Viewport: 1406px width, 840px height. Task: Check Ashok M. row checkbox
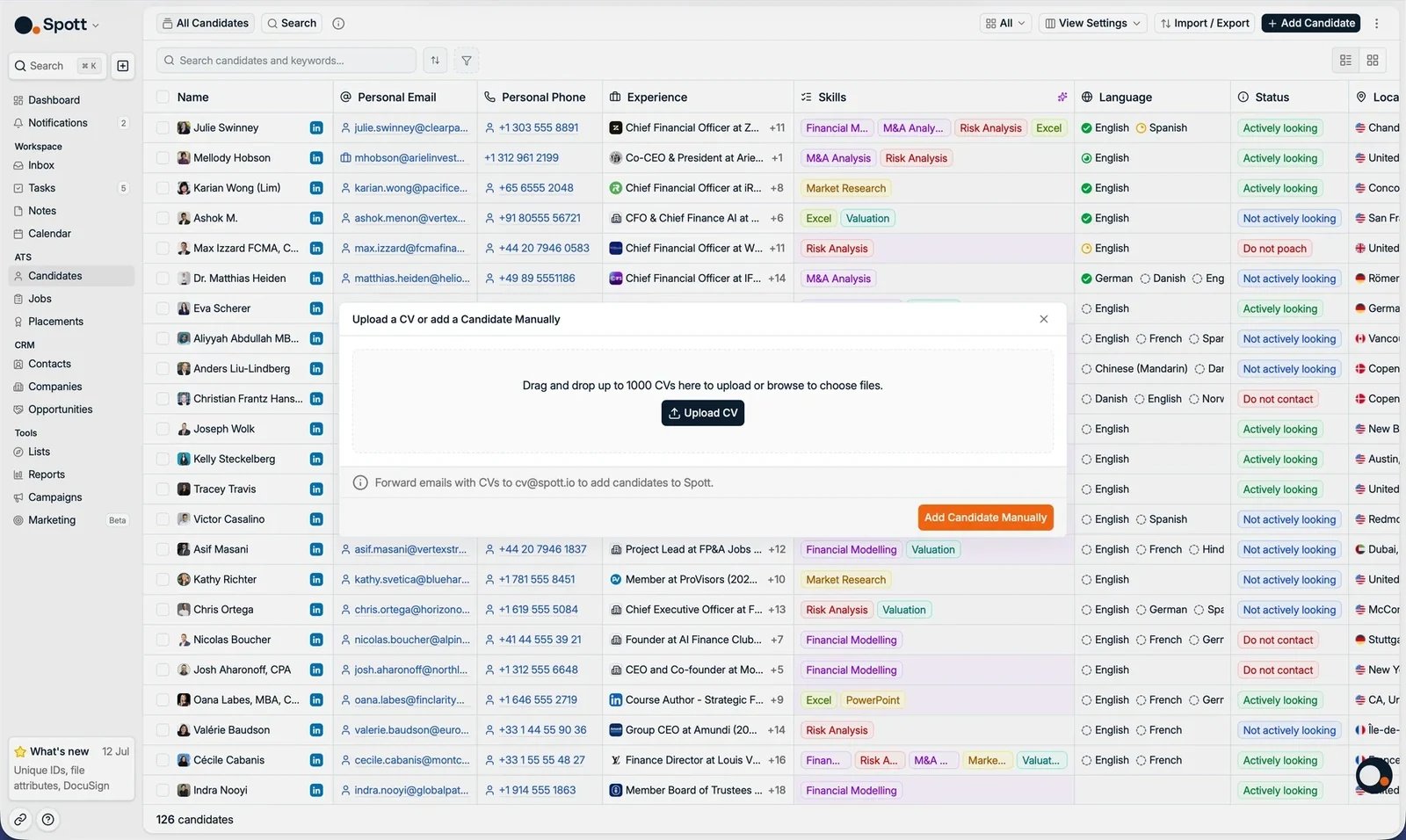163,218
